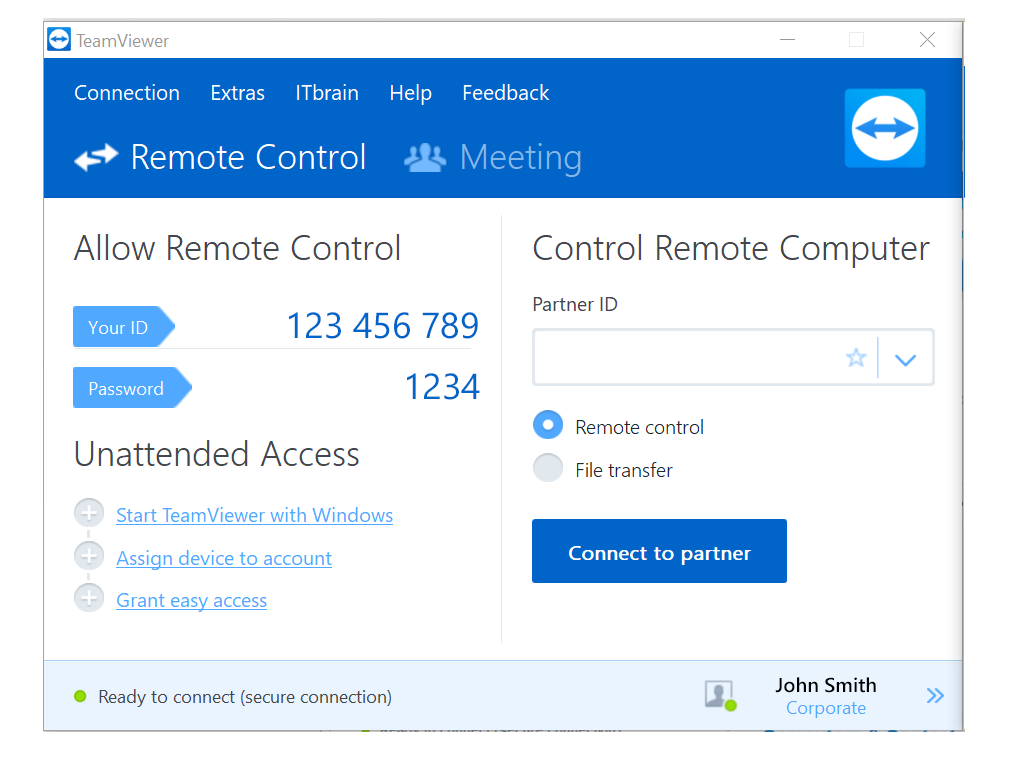Select the File transfer radio button

click(x=548, y=467)
